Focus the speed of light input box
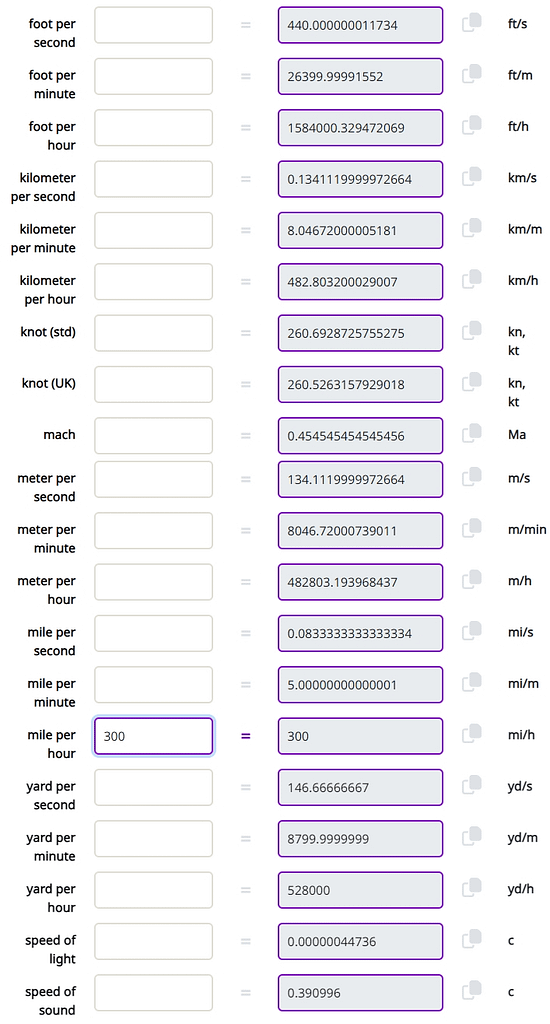550x1024 pixels. coord(154,941)
